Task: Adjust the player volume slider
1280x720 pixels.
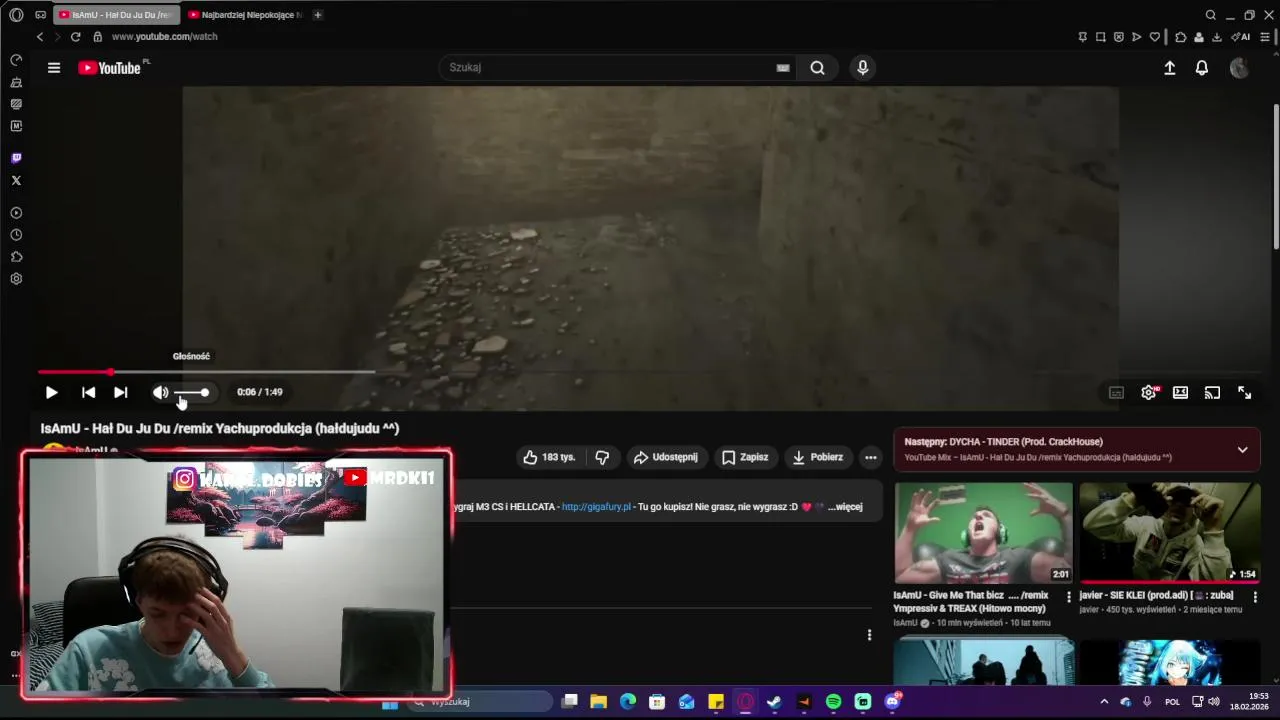Action: click(192, 393)
